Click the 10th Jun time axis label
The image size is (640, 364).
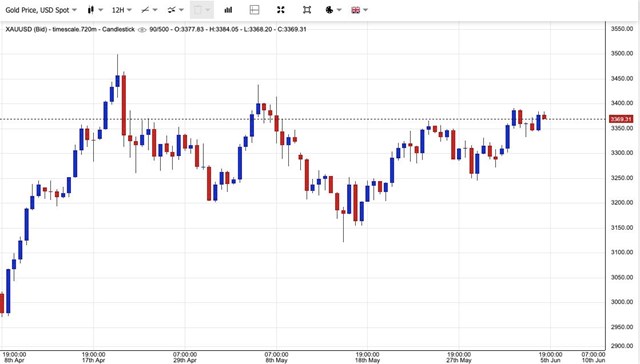(593, 360)
